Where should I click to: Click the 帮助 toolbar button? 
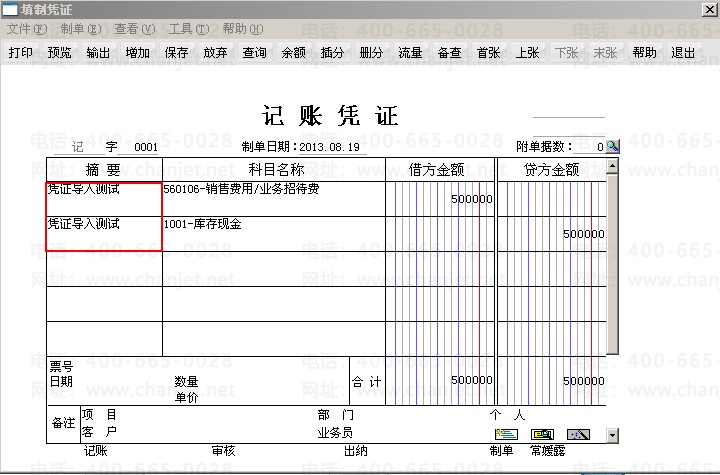[644, 53]
